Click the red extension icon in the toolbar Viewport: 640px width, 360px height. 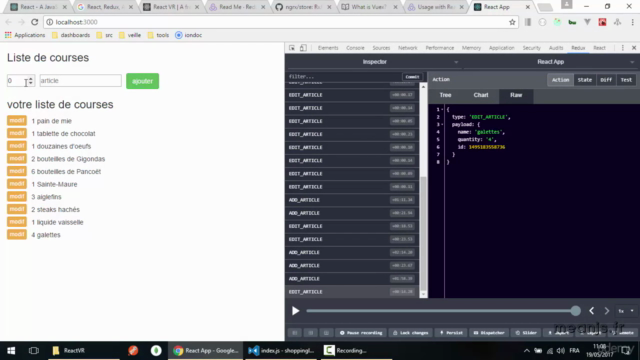point(602,22)
